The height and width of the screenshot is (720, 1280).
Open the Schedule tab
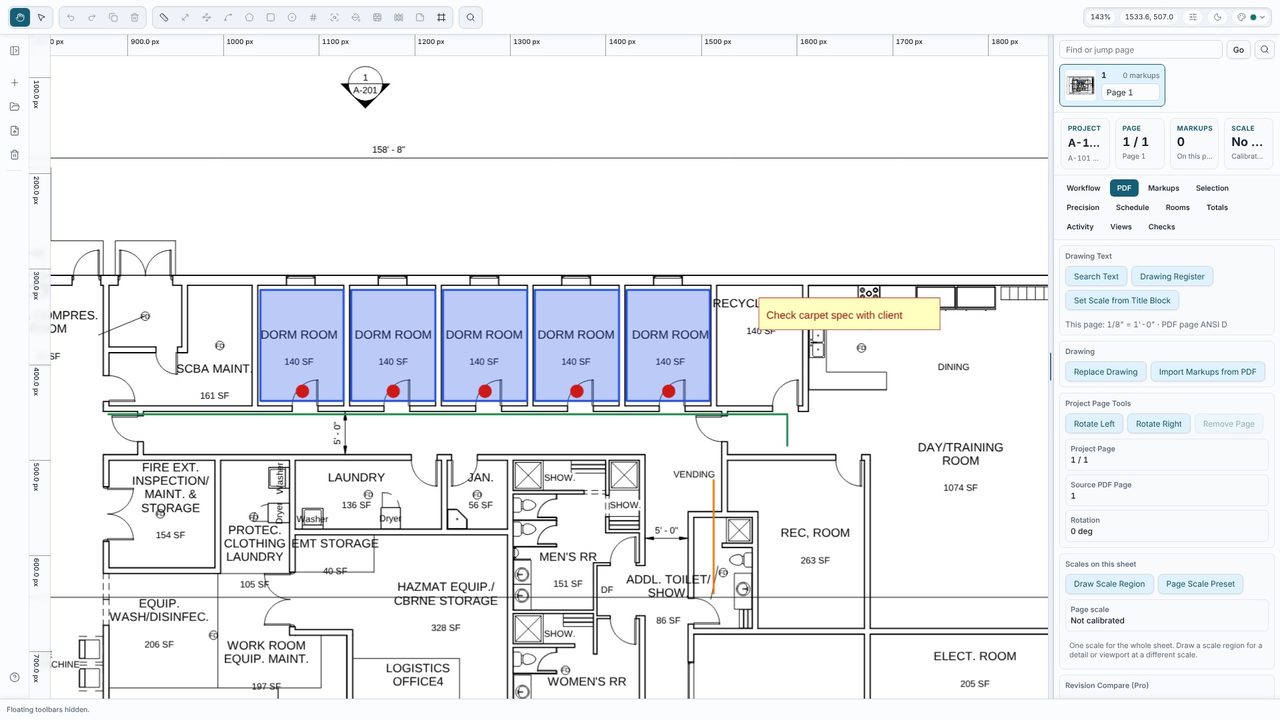pyautogui.click(x=1132, y=207)
